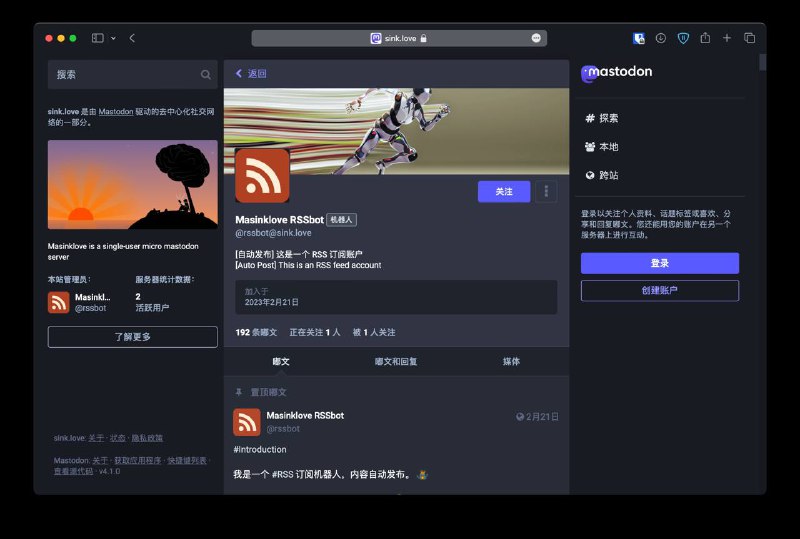Click the search magnifier icon
Image resolution: width=800 pixels, height=539 pixels.
click(x=206, y=74)
